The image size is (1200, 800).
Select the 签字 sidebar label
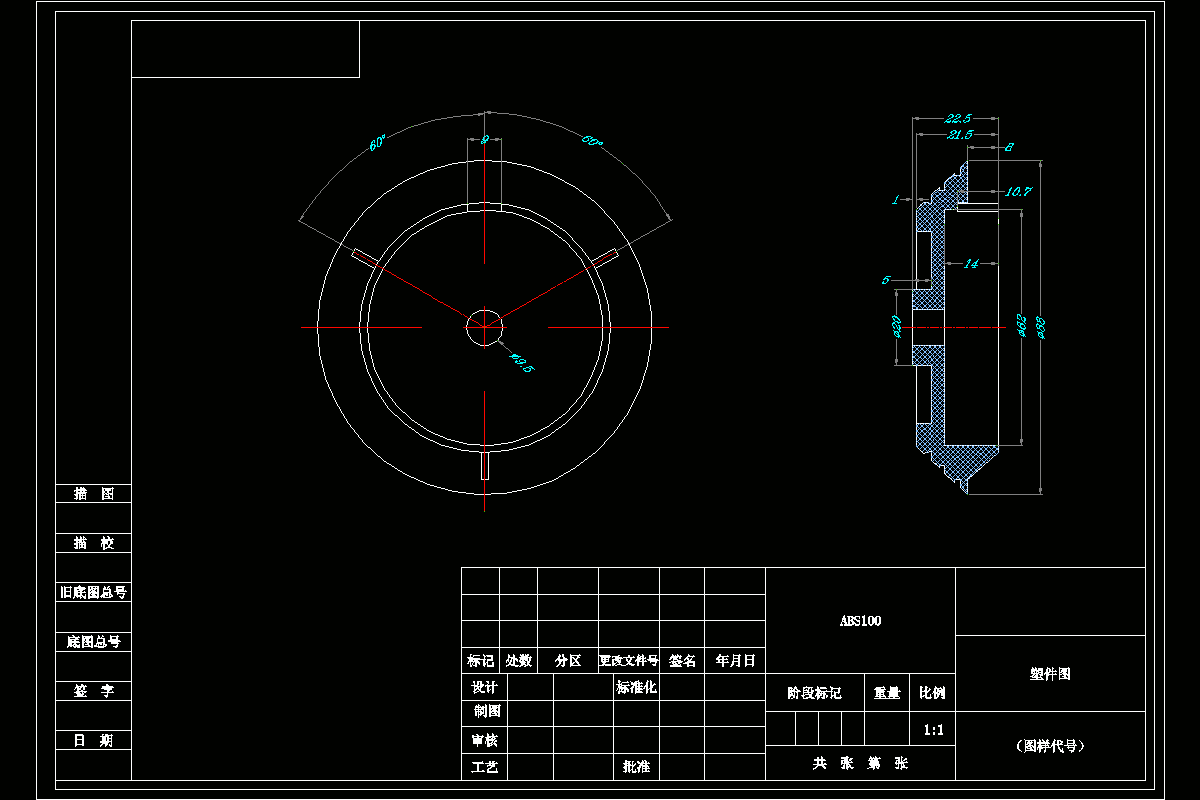(94, 691)
